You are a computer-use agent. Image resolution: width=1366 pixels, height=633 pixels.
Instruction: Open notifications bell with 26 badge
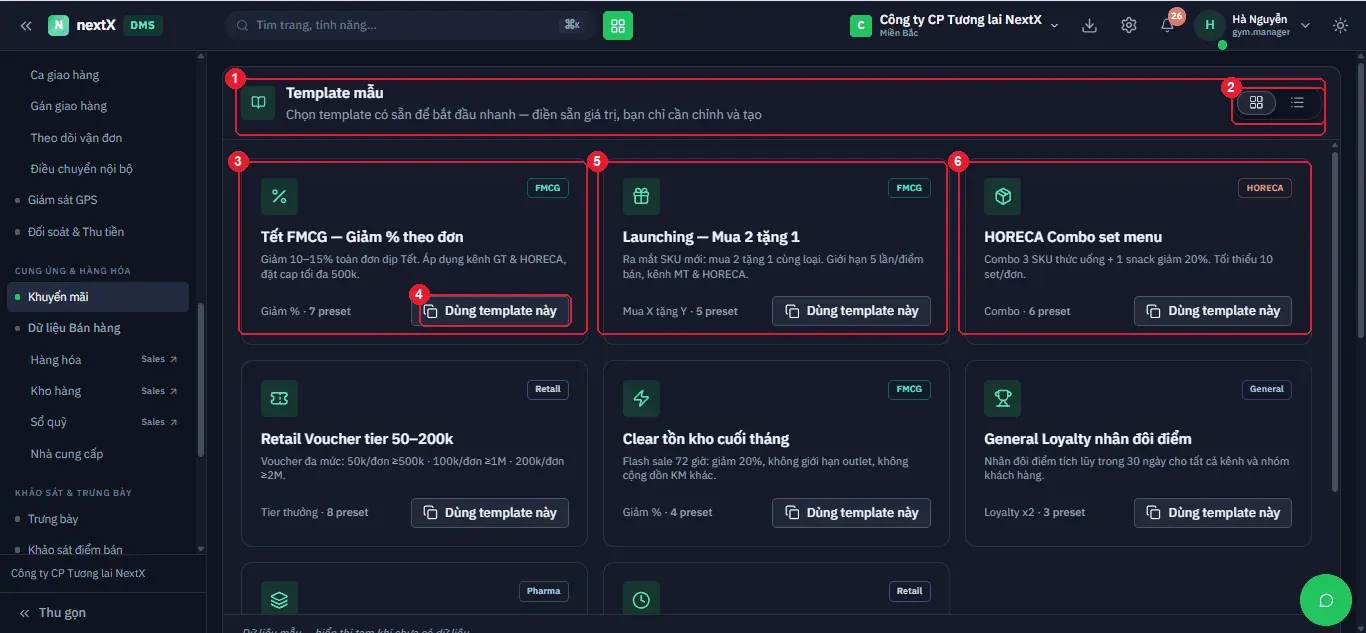(x=1168, y=25)
